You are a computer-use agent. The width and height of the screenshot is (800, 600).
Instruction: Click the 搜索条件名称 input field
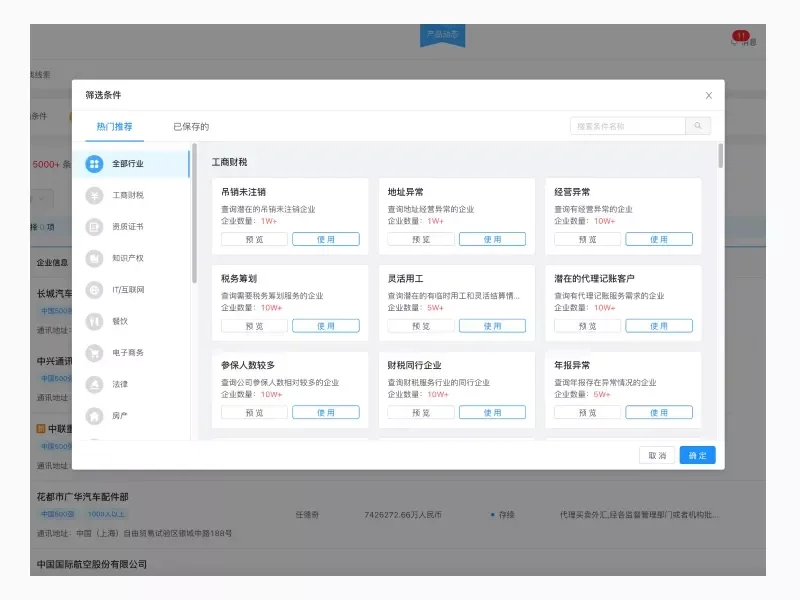coord(630,126)
